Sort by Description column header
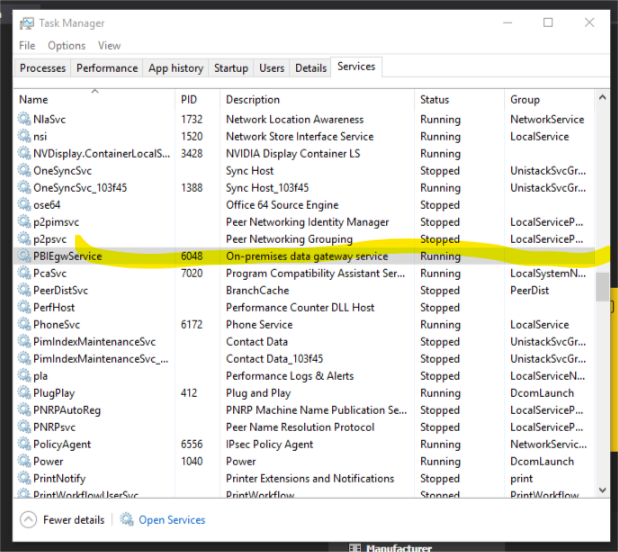Viewport: 618px width, 552px height. point(317,99)
